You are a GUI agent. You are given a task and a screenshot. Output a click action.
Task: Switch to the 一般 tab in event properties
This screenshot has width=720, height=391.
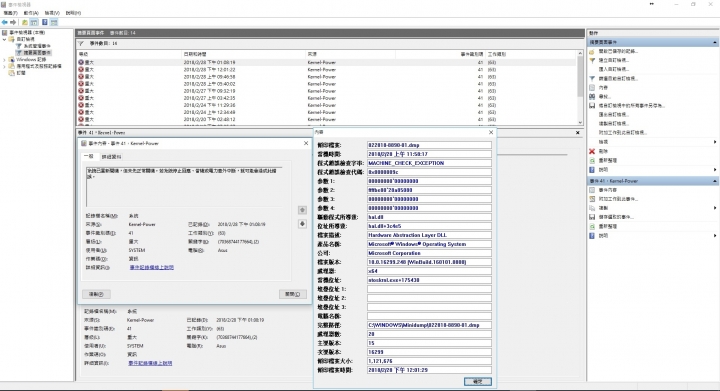tap(89, 156)
